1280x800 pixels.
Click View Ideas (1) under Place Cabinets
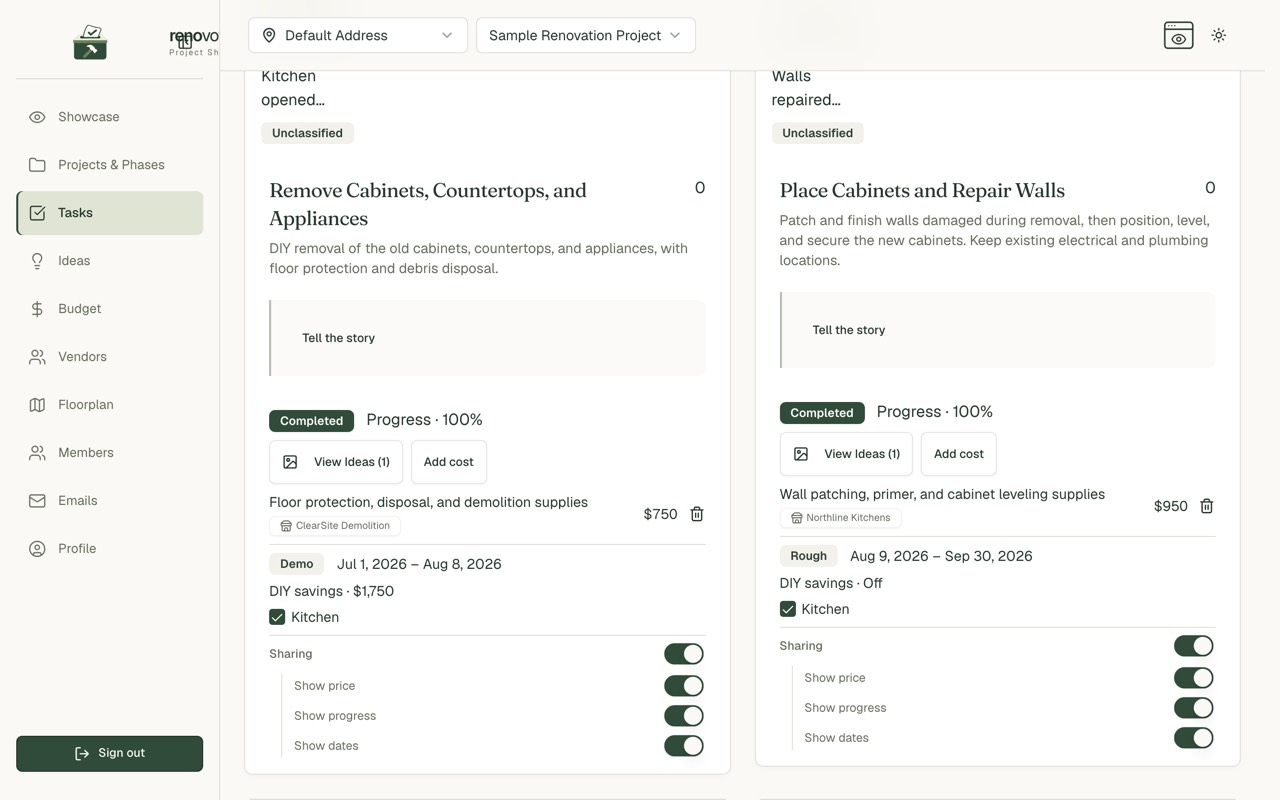point(846,454)
